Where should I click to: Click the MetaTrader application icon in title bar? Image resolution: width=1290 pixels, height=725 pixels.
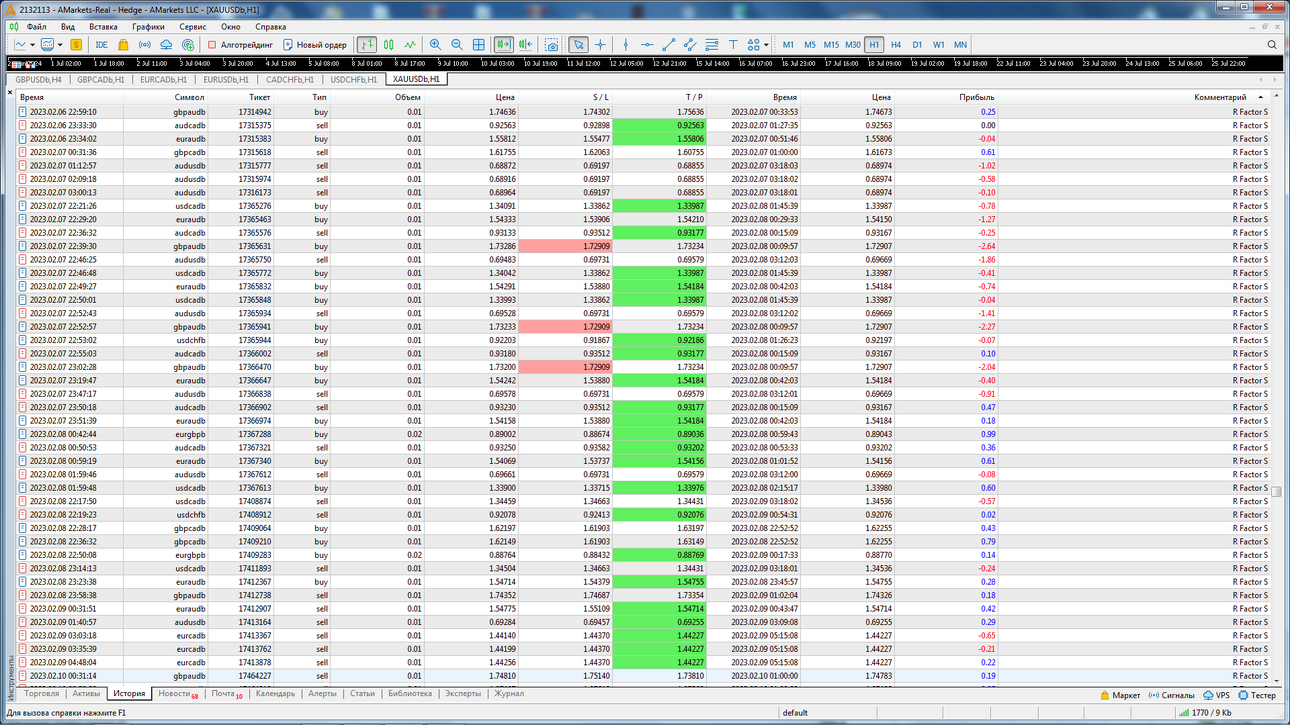[x=10, y=9]
